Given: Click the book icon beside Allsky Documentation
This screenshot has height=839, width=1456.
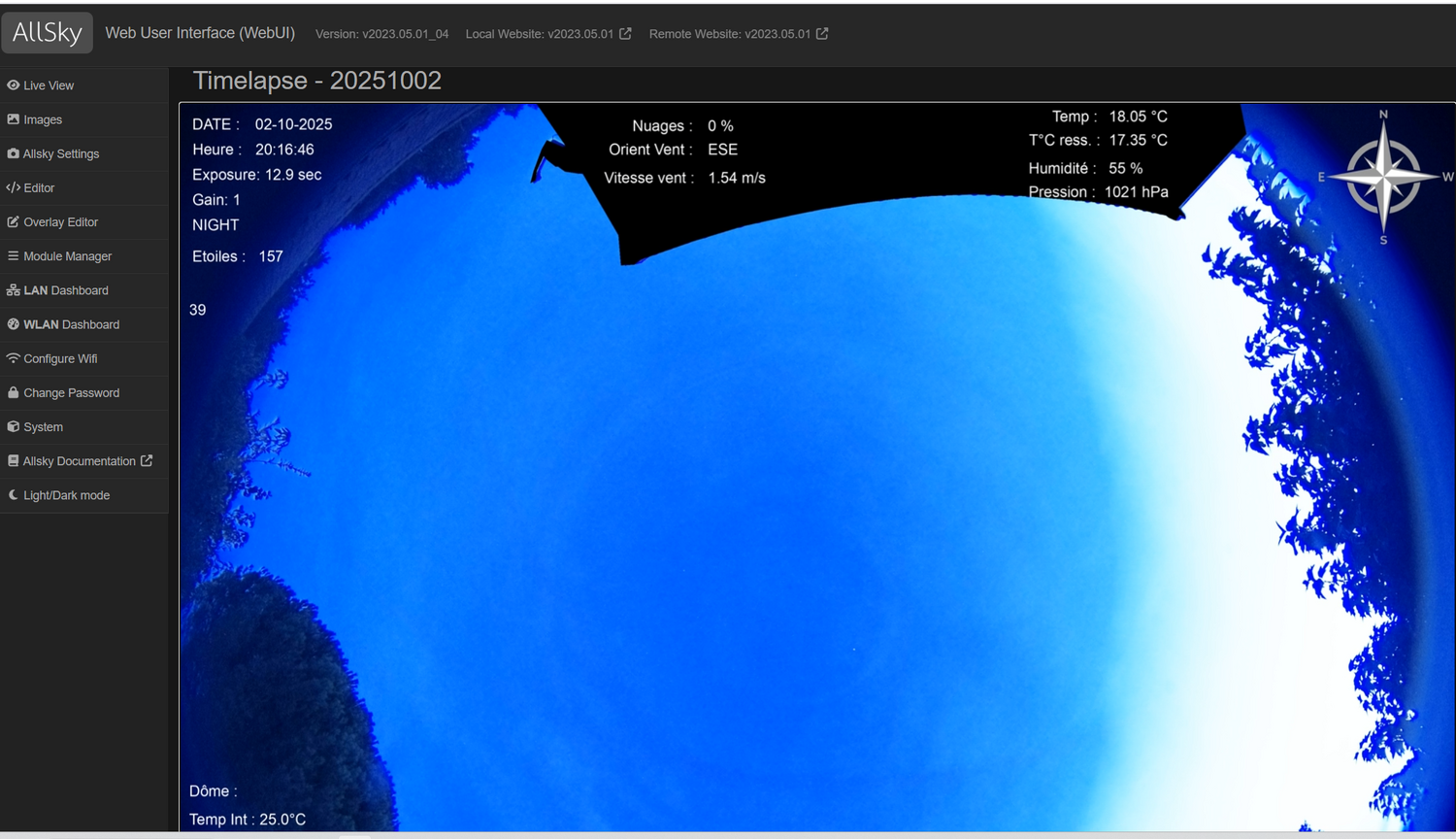Looking at the screenshot, I should [x=13, y=460].
